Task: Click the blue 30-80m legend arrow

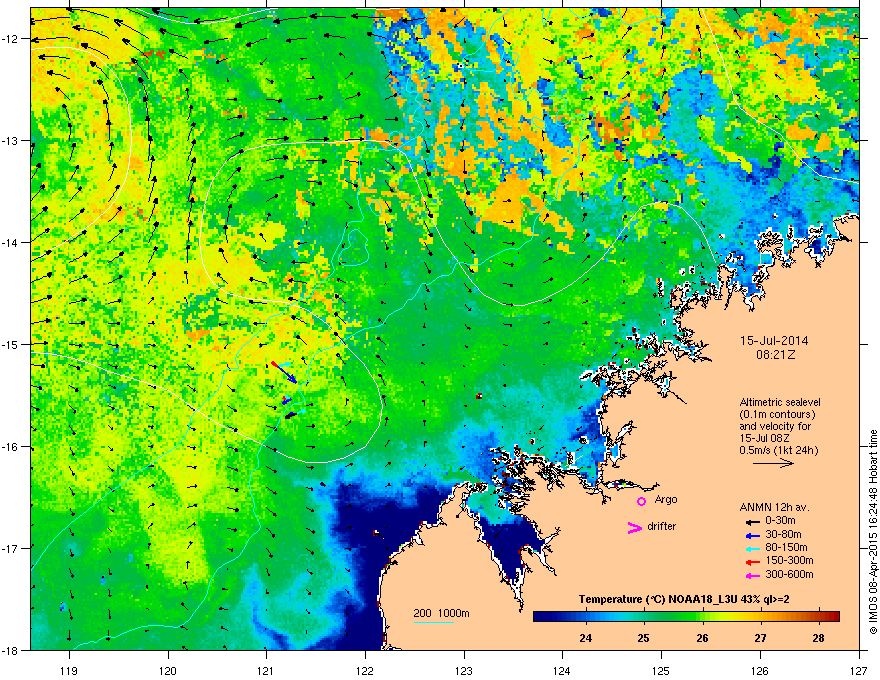Action: 753,535
